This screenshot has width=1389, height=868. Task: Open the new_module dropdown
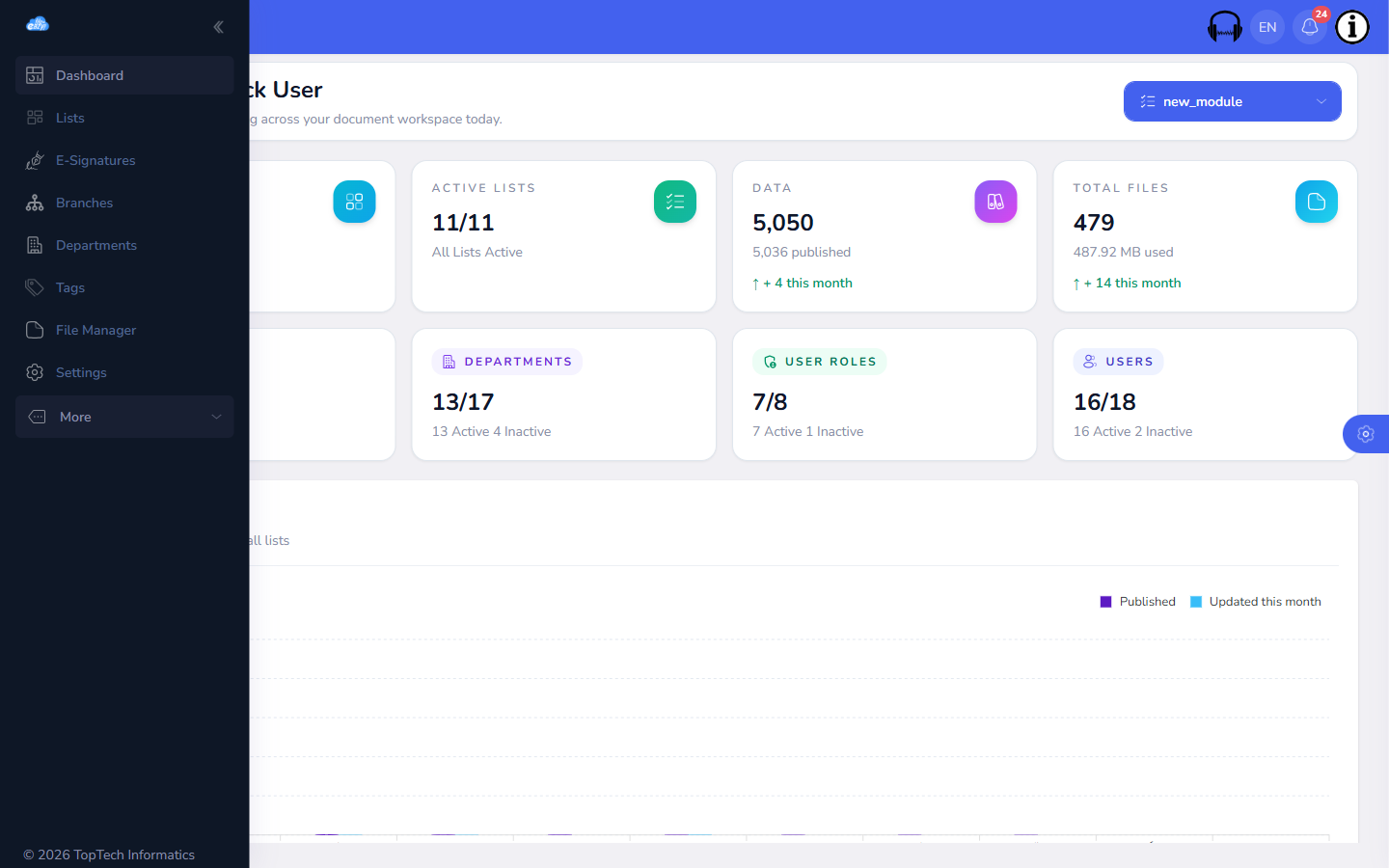tap(1233, 101)
